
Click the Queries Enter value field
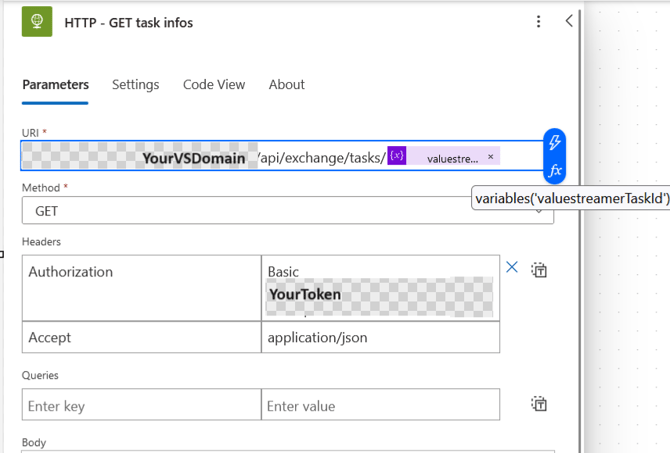[380, 405]
